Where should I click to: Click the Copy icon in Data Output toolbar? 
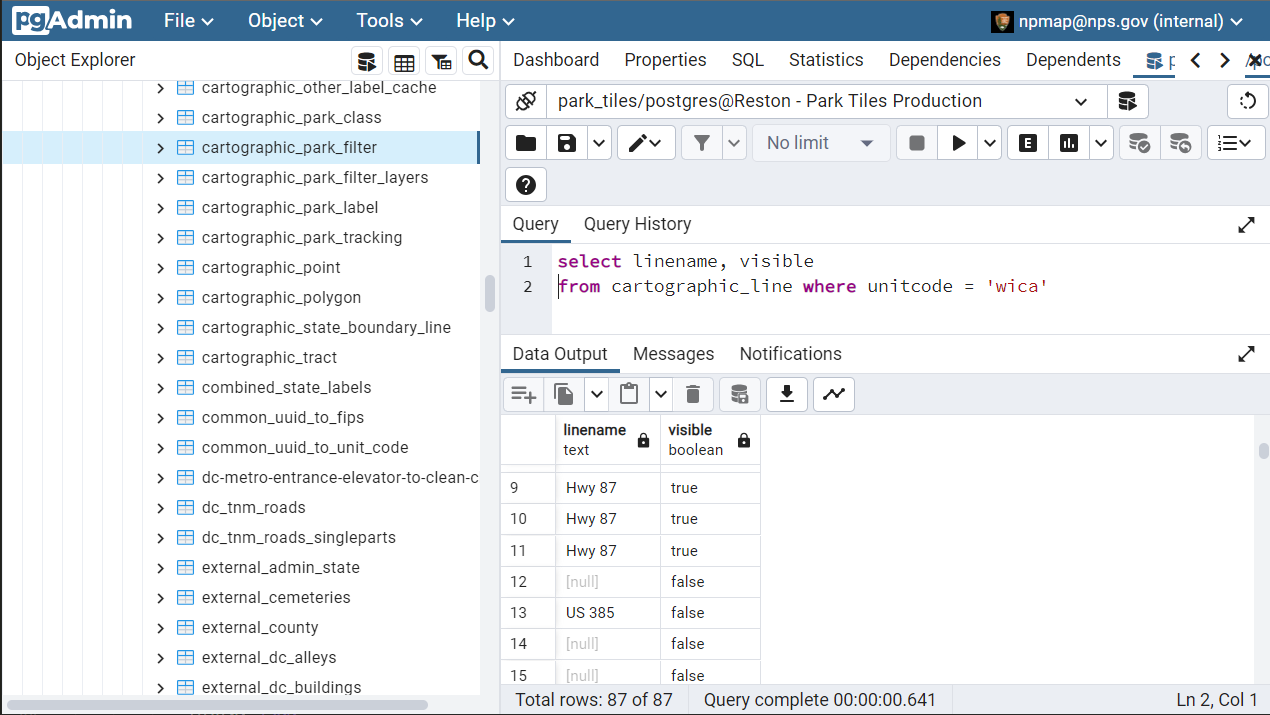click(564, 394)
